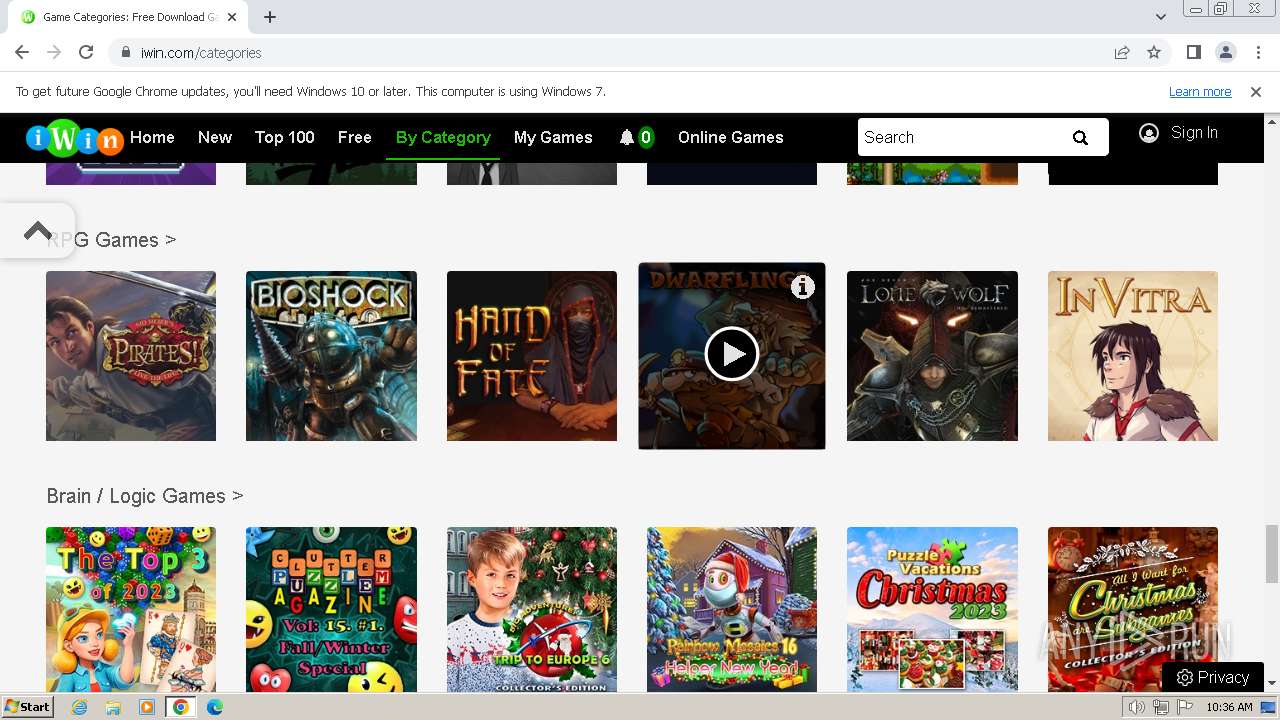
Task: Open the InVitra game tile
Action: pyautogui.click(x=1133, y=356)
